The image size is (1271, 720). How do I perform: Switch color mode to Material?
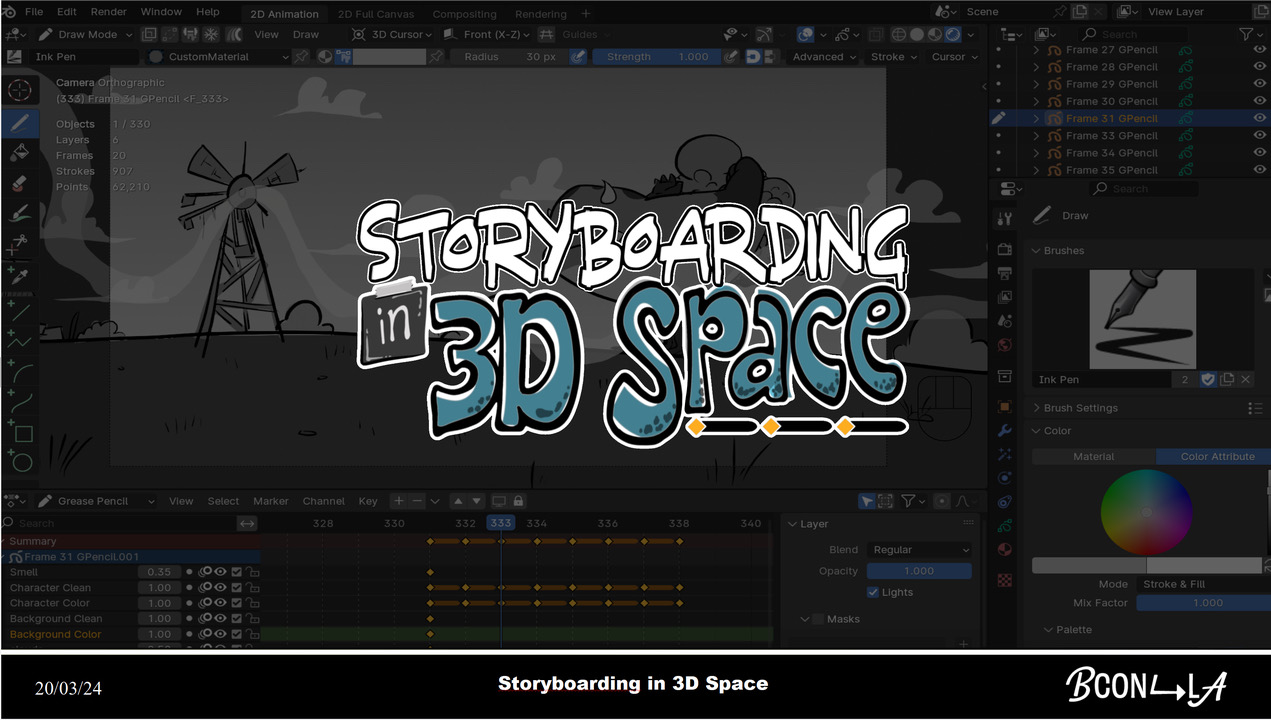coord(1093,456)
